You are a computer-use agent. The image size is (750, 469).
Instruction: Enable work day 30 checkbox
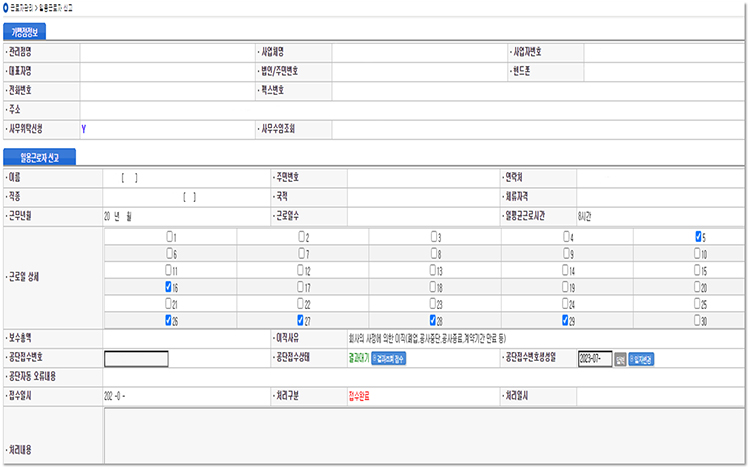(x=699, y=321)
